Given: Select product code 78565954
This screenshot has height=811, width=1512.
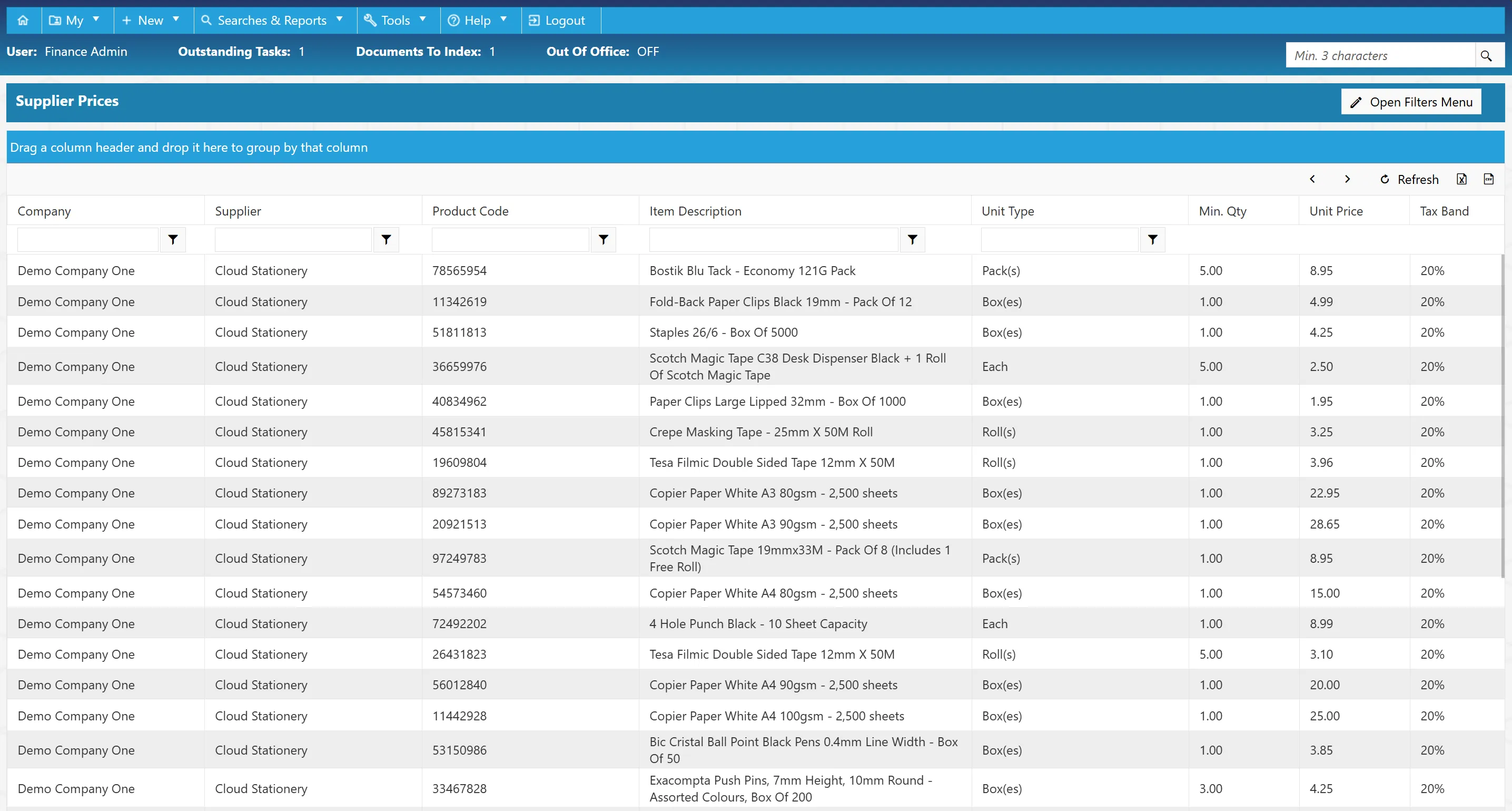Looking at the screenshot, I should pyautogui.click(x=460, y=271).
